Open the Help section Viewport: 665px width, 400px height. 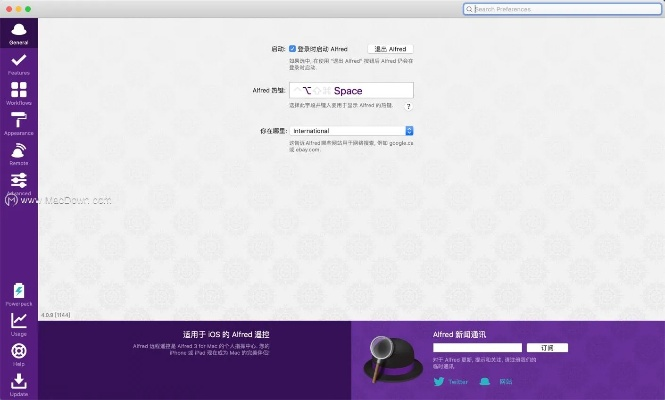pyautogui.click(x=18, y=354)
